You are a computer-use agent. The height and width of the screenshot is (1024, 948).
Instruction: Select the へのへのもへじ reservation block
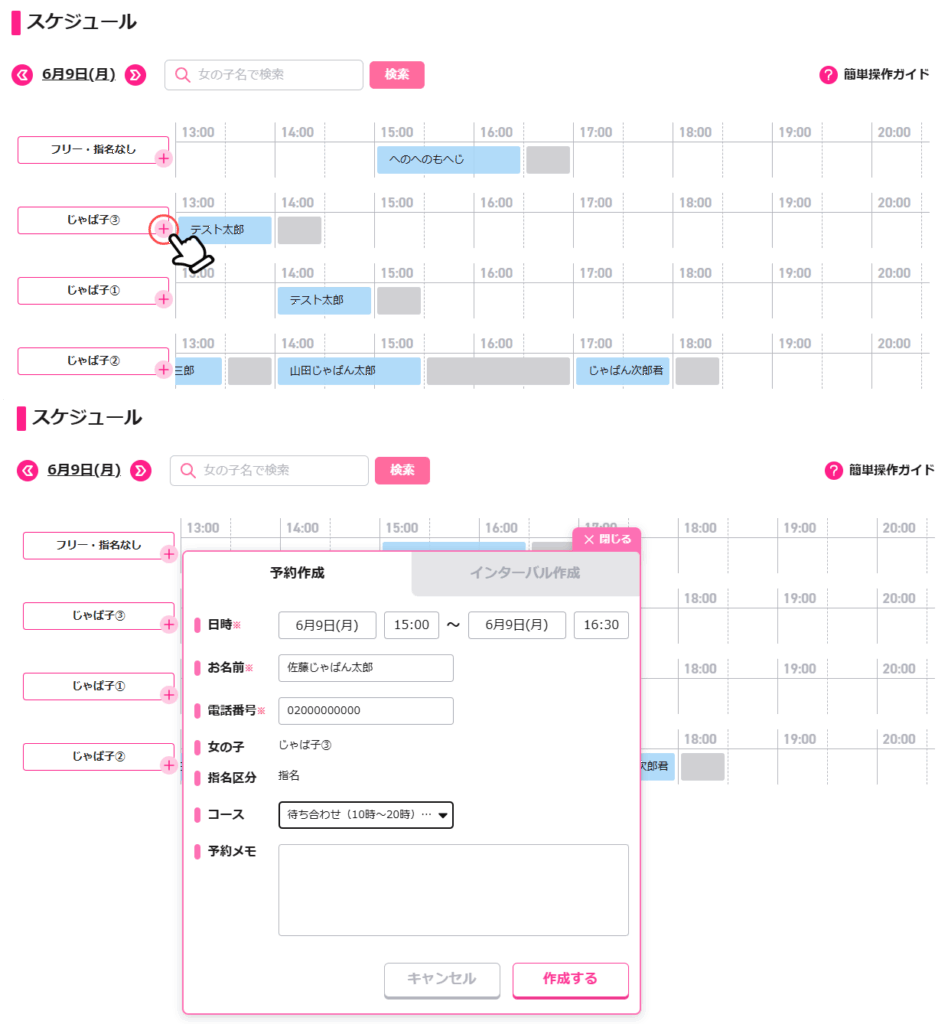pos(449,160)
